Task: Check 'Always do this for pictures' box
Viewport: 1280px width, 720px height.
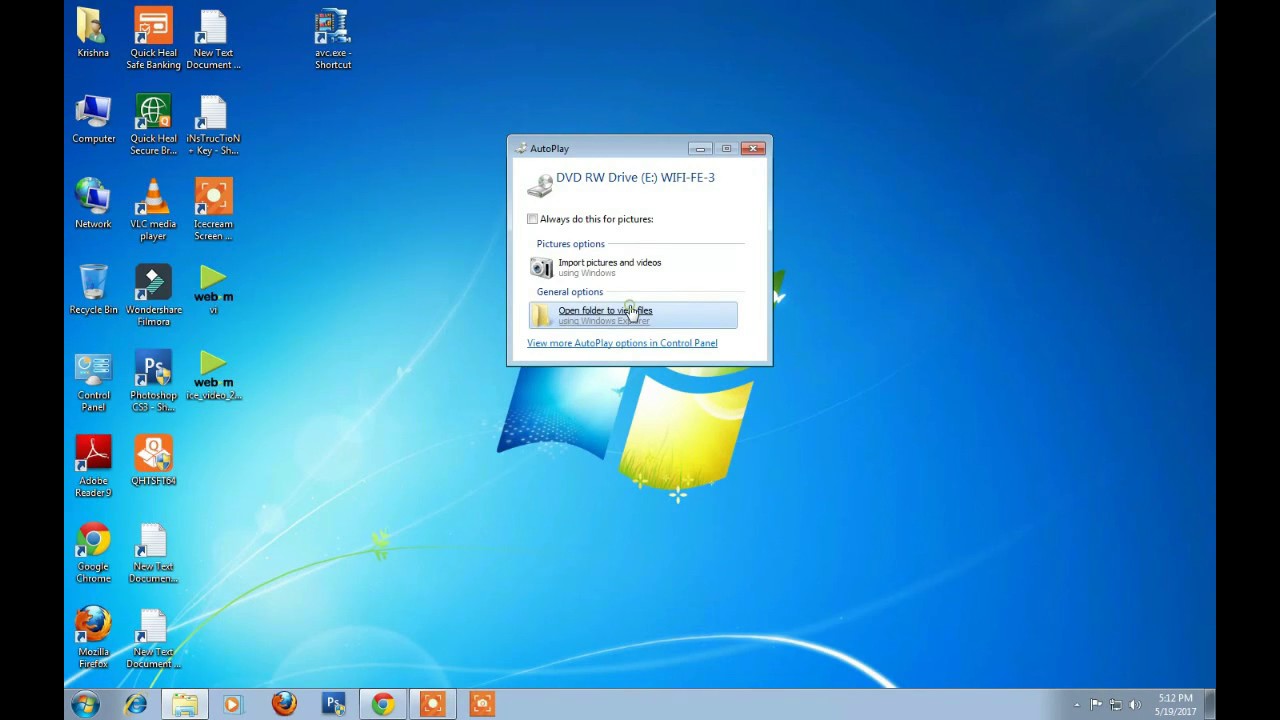Action: (x=532, y=219)
